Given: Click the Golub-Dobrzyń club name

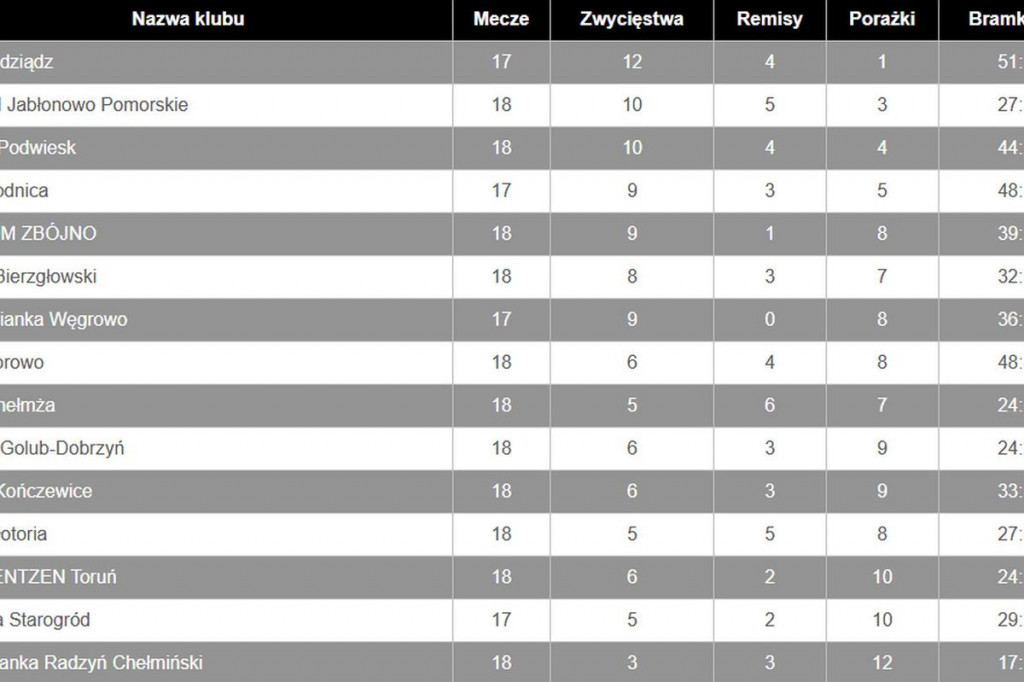Looking at the screenshot, I should (x=62, y=448).
